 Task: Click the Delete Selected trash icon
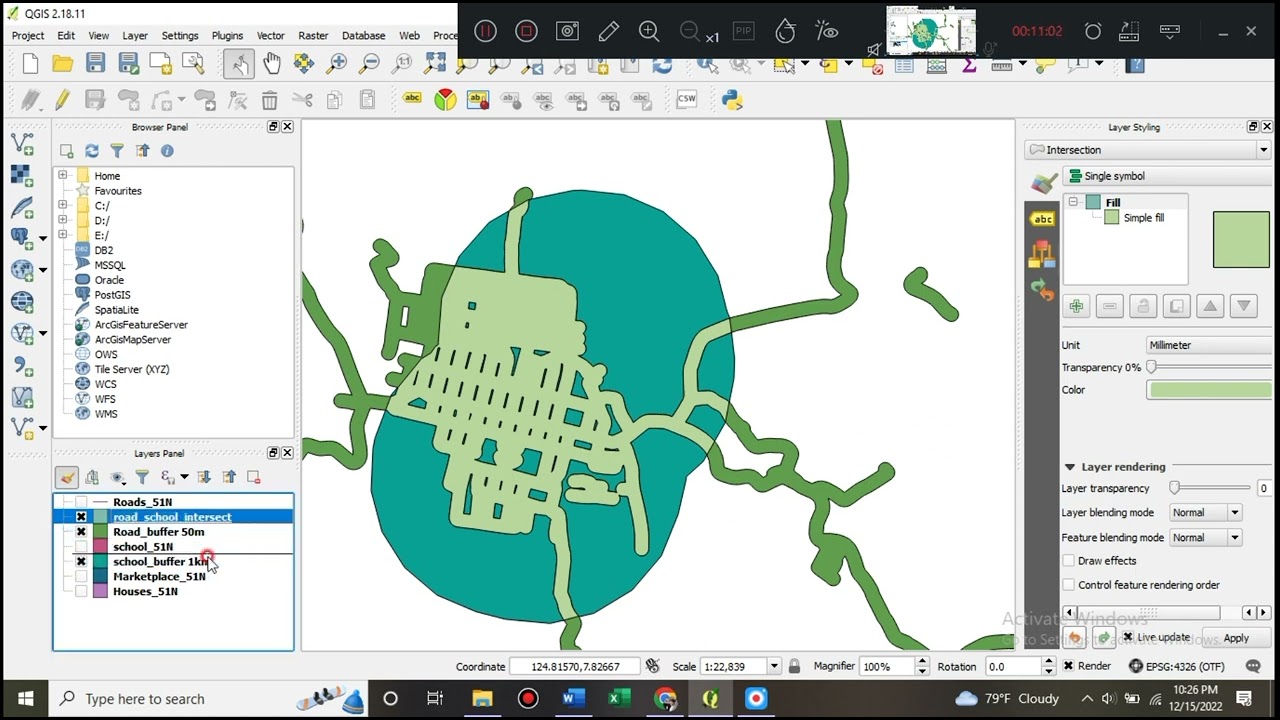269,100
